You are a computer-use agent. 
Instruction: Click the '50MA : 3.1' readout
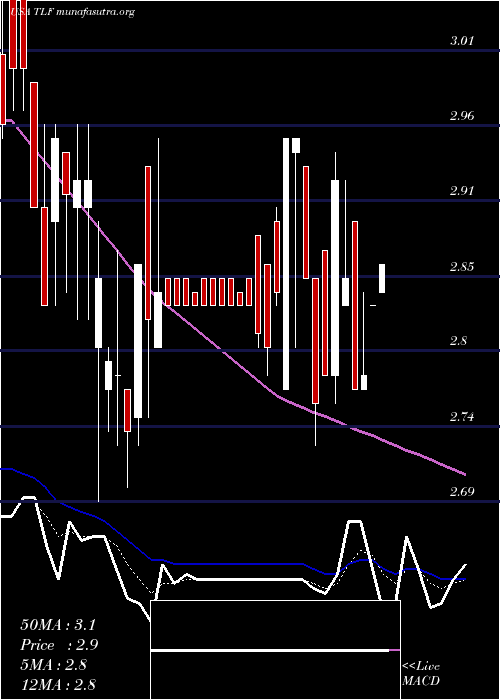pos(58,625)
